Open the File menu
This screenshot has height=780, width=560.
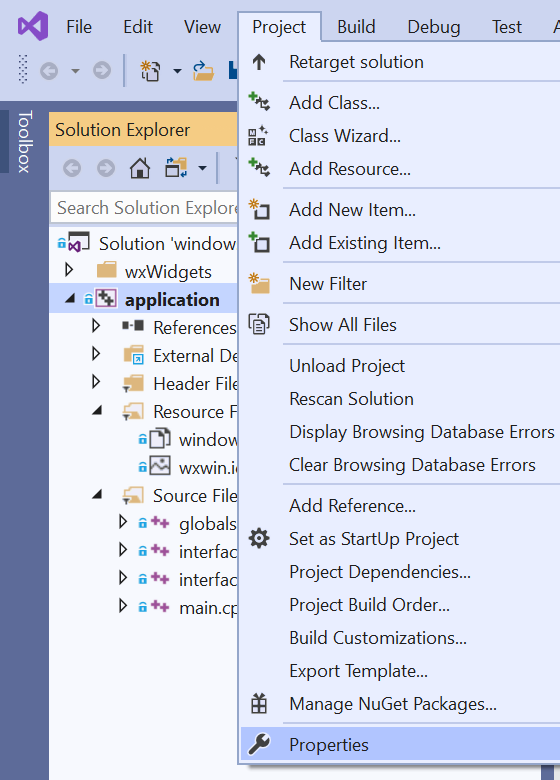[x=79, y=27]
